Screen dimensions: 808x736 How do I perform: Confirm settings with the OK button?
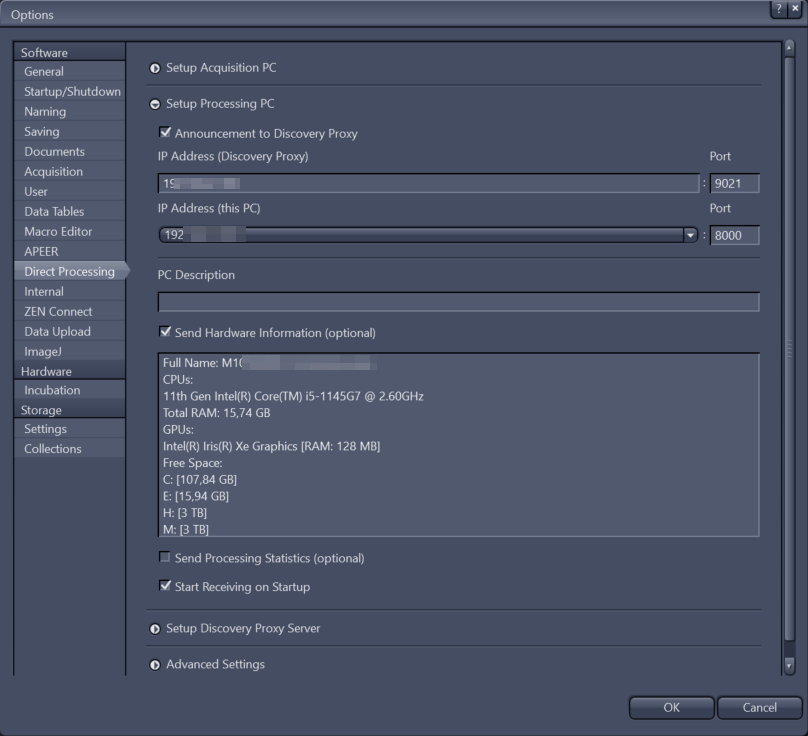pyautogui.click(x=671, y=707)
